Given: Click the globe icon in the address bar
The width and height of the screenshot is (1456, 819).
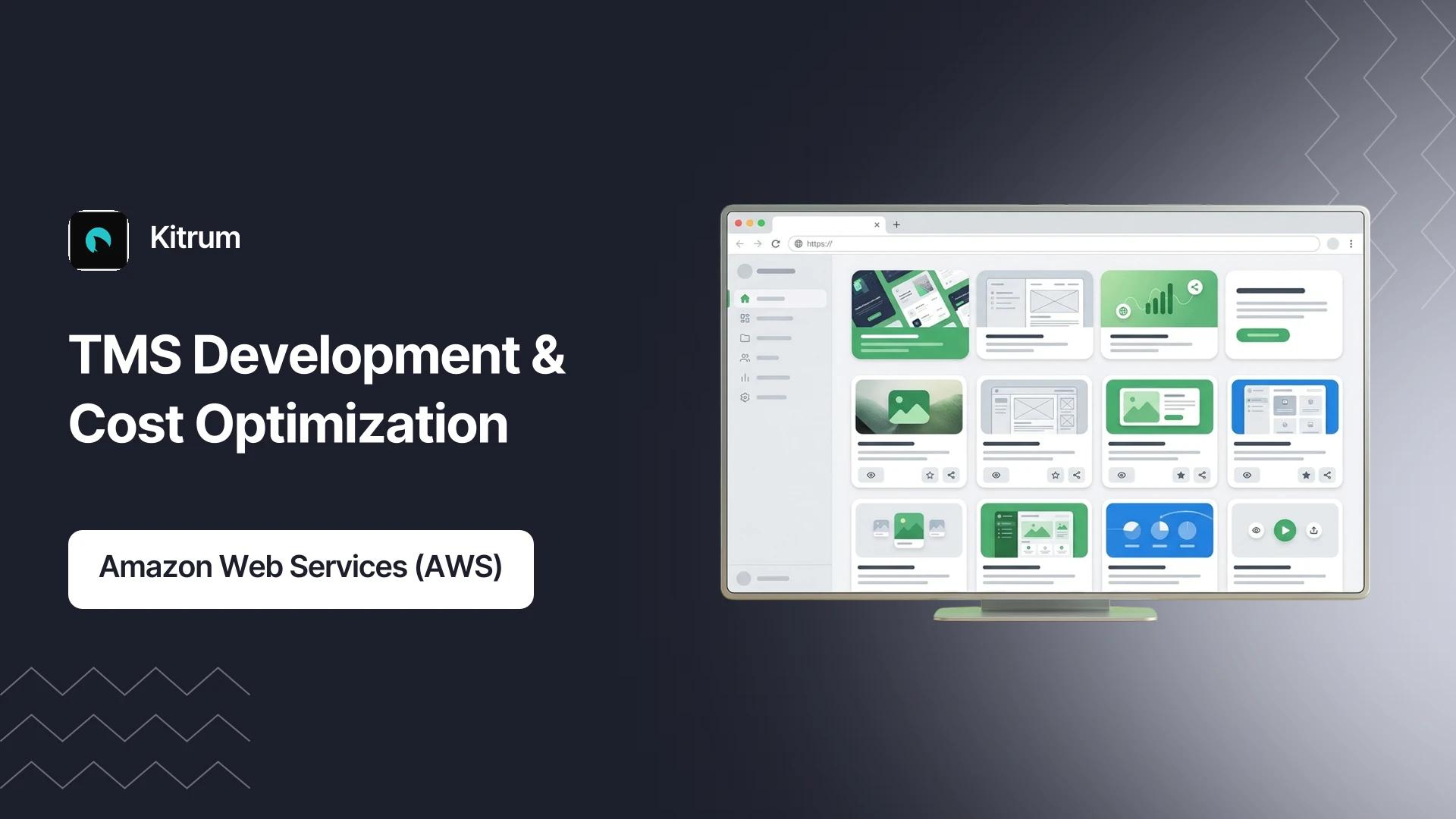Looking at the screenshot, I should [x=799, y=243].
